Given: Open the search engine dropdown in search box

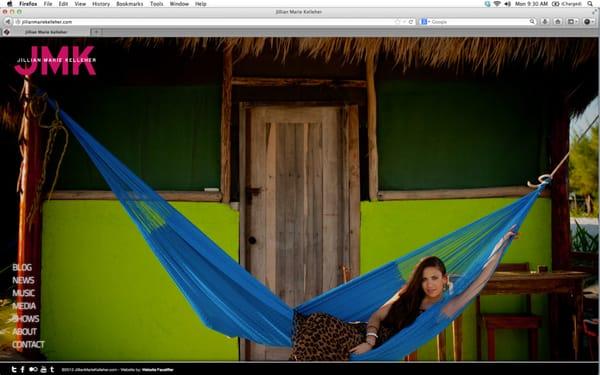Looking at the screenshot, I should click(x=426, y=22).
